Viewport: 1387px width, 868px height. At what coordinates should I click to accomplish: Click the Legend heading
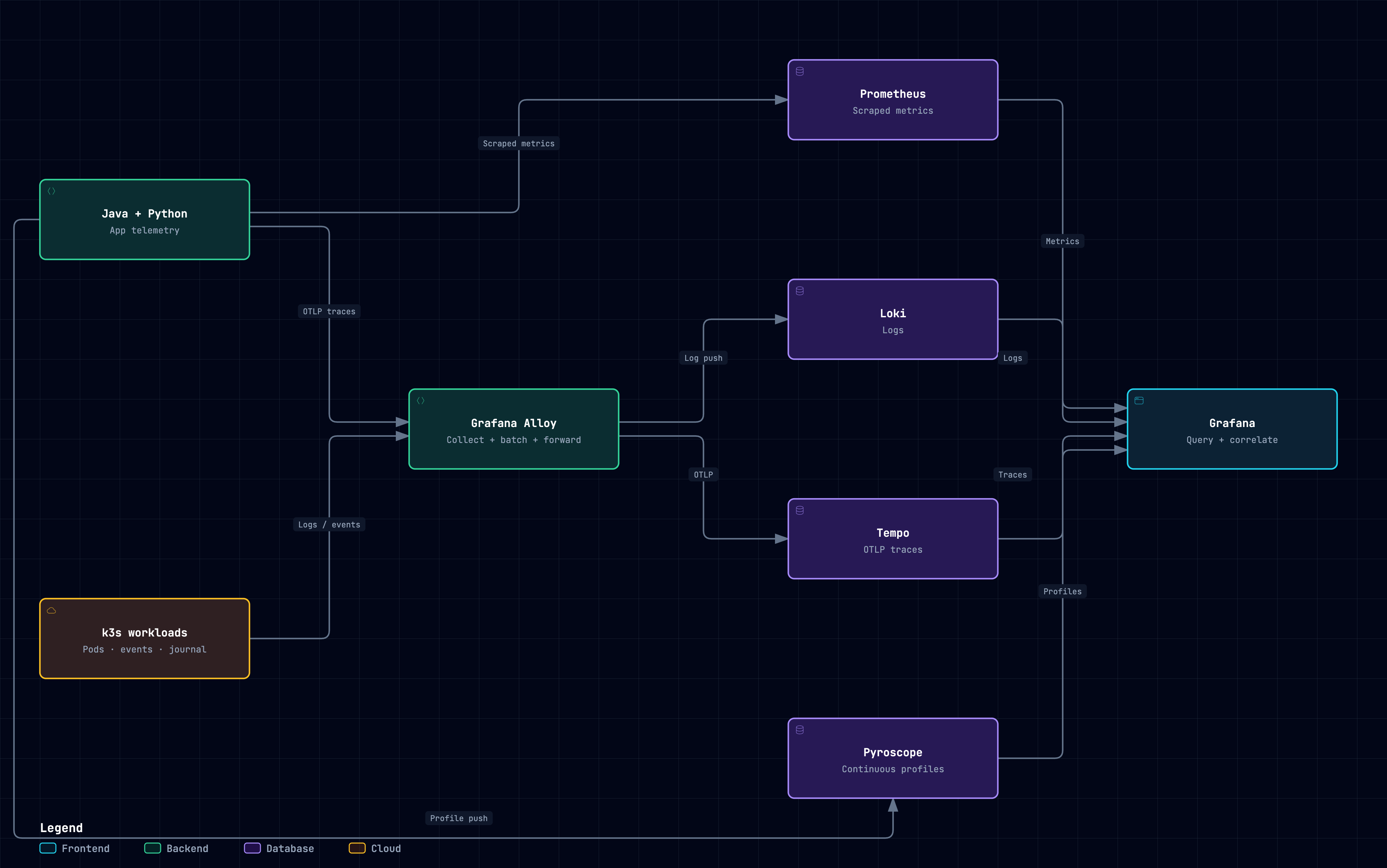[62, 828]
